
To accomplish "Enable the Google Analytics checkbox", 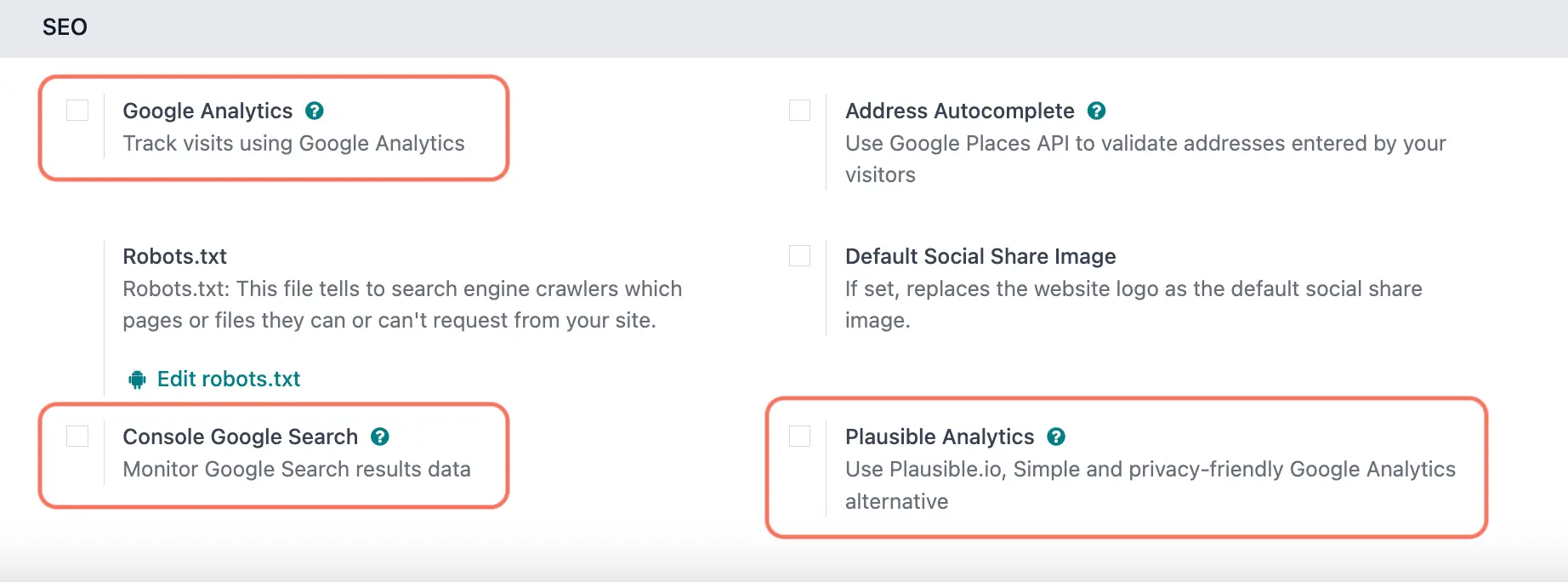I will [x=77, y=111].
